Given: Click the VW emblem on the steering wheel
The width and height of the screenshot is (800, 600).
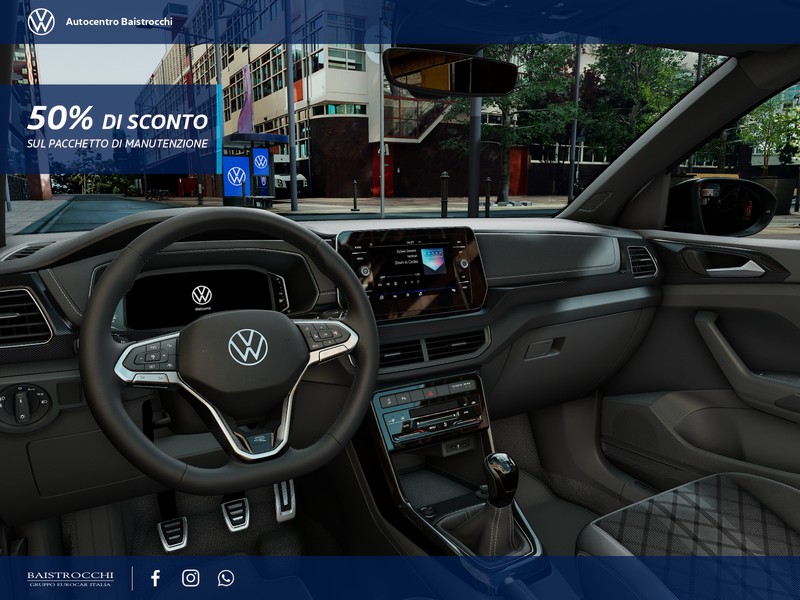Looking at the screenshot, I should click(248, 347).
